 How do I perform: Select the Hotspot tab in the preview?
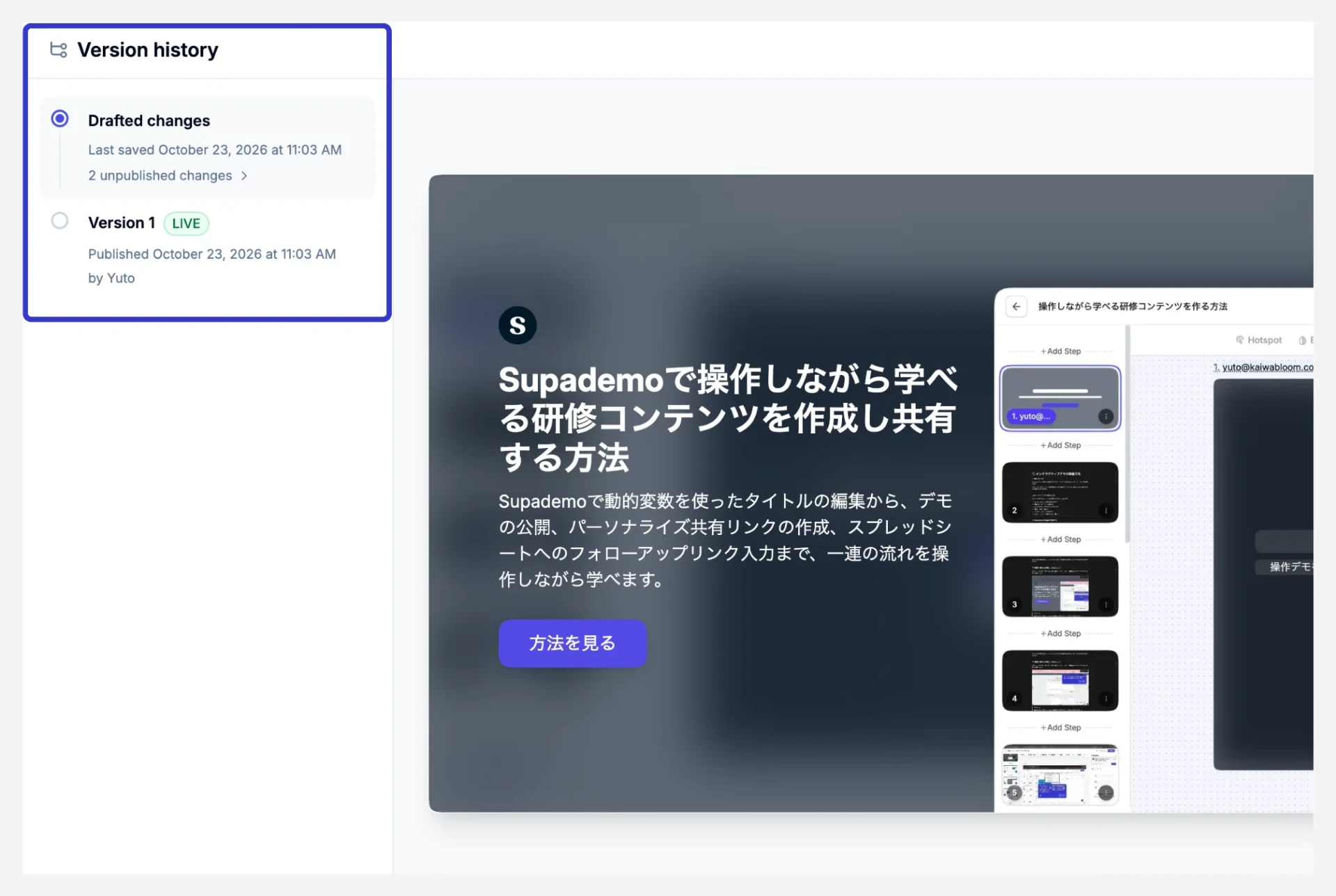(1259, 340)
